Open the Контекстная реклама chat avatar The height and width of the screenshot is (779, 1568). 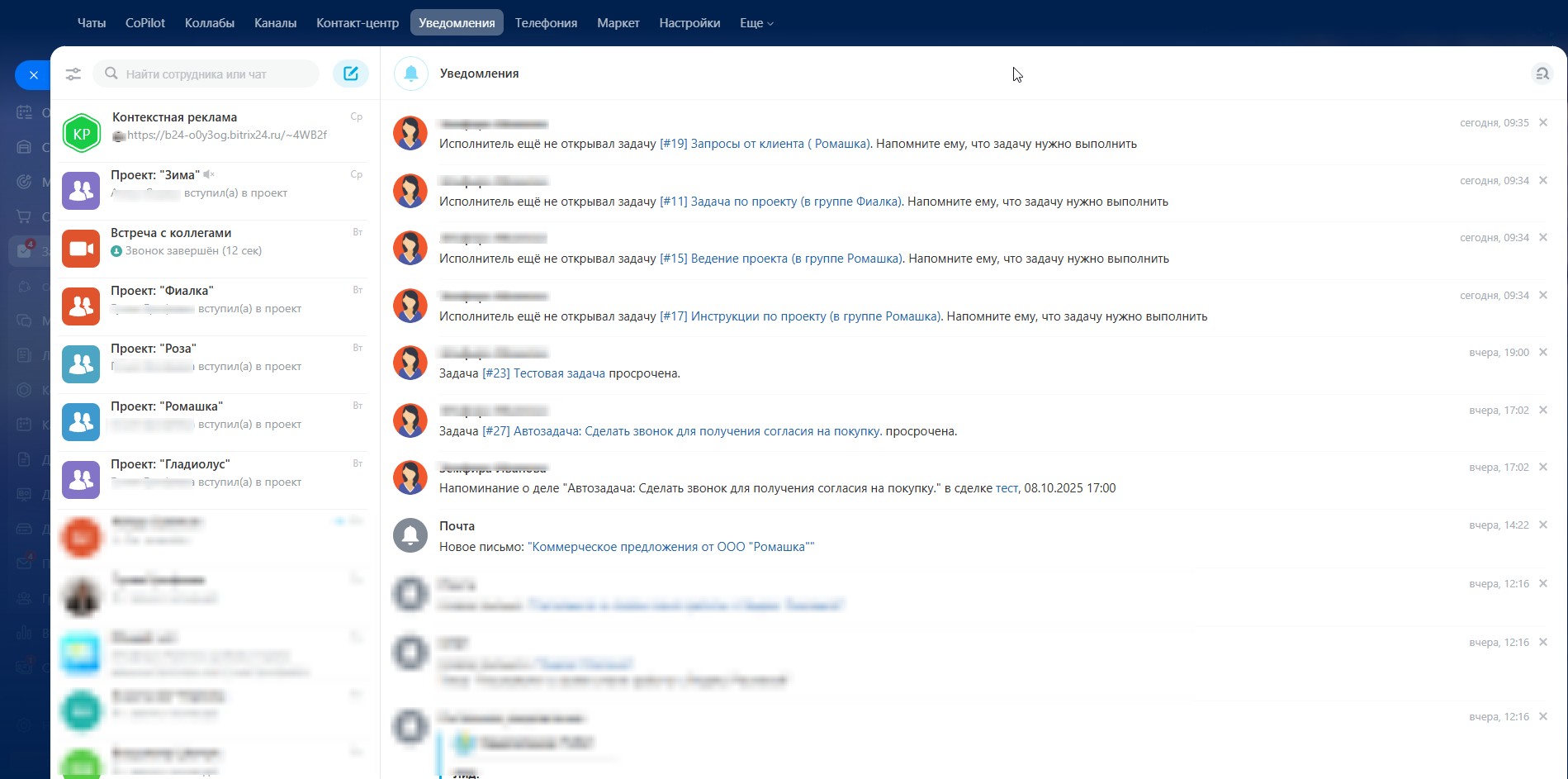[x=82, y=134]
